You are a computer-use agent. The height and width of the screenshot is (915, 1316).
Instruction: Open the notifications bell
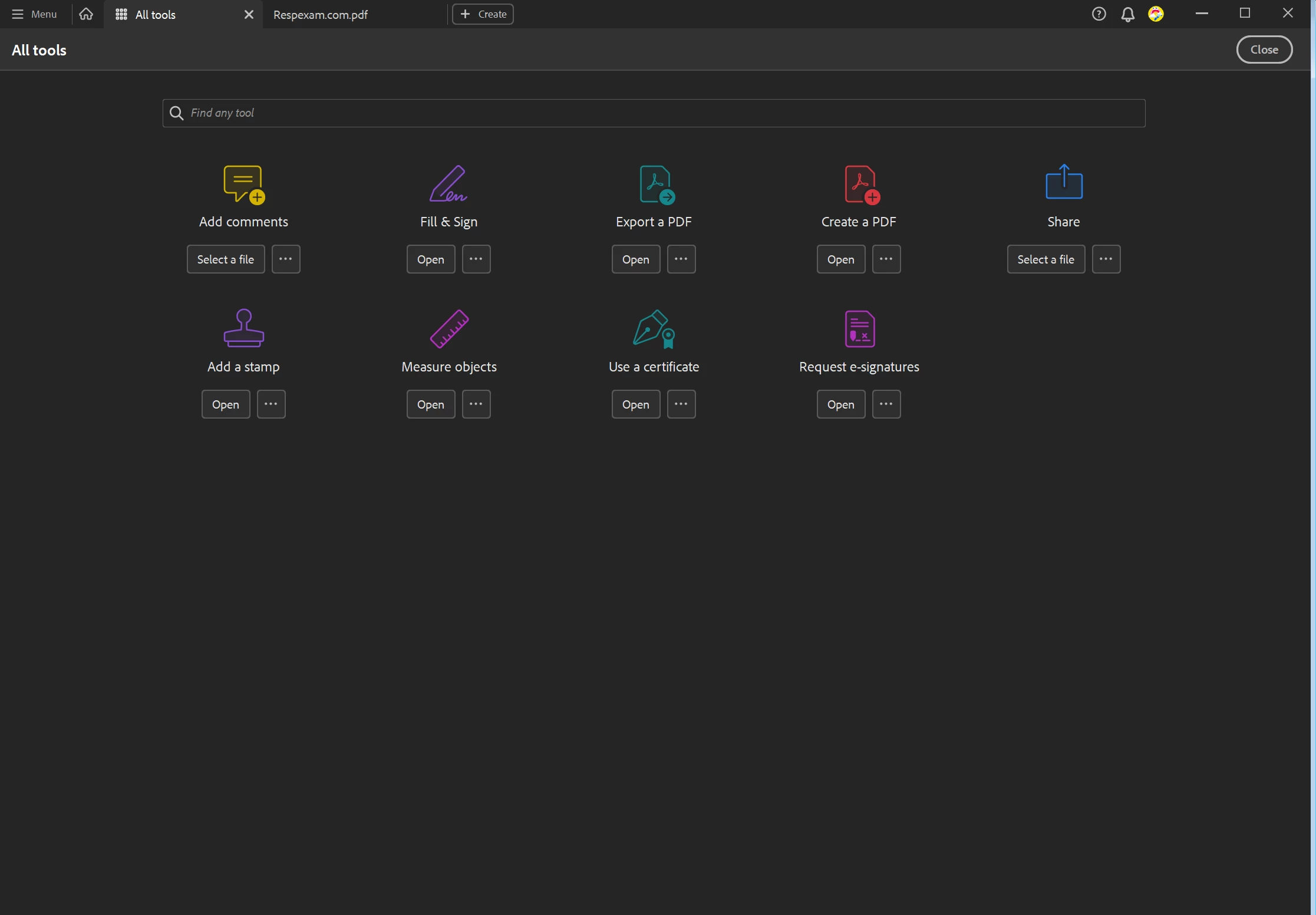1127,14
